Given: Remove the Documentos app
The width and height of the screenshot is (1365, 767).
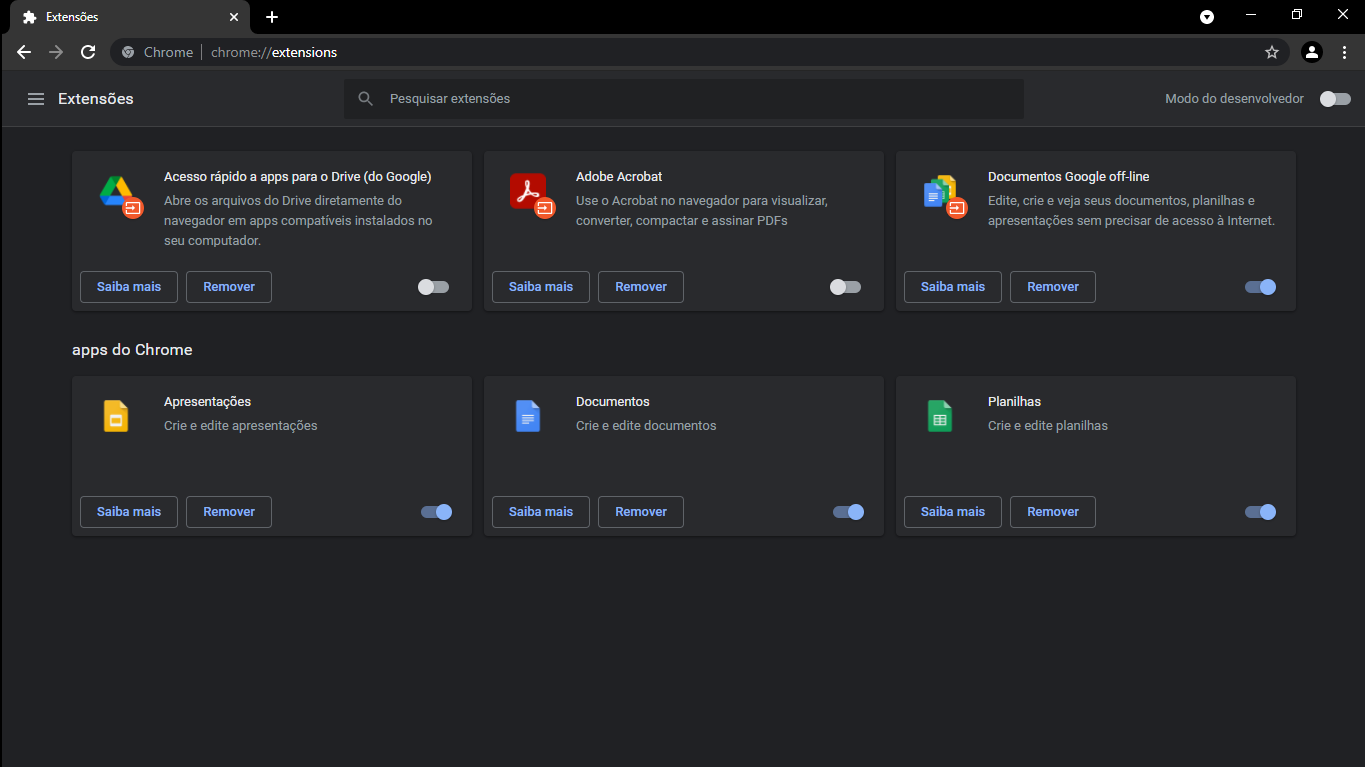Looking at the screenshot, I should pos(641,512).
